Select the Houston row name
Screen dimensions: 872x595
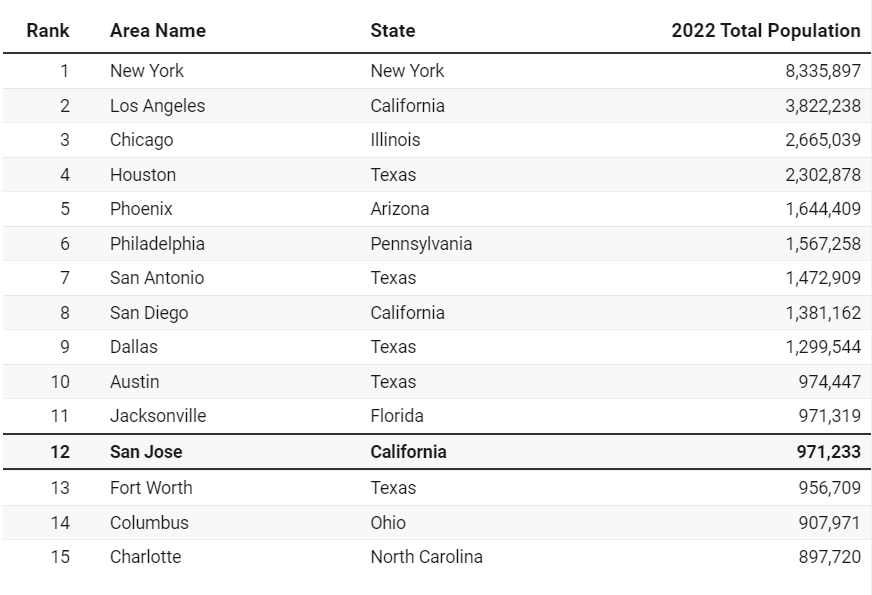tap(143, 175)
